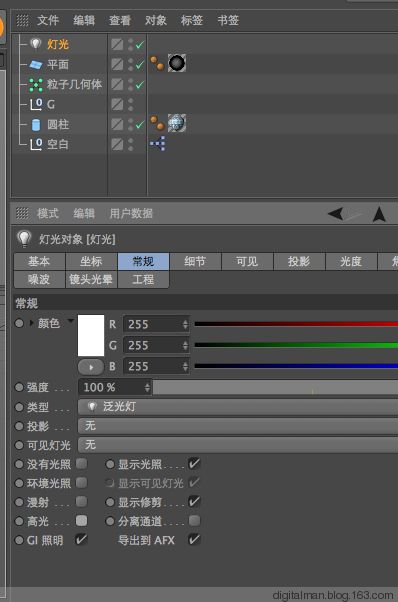This screenshot has height=602, width=398.
Task: Open the 查看 menu
Action: pyautogui.click(x=120, y=20)
